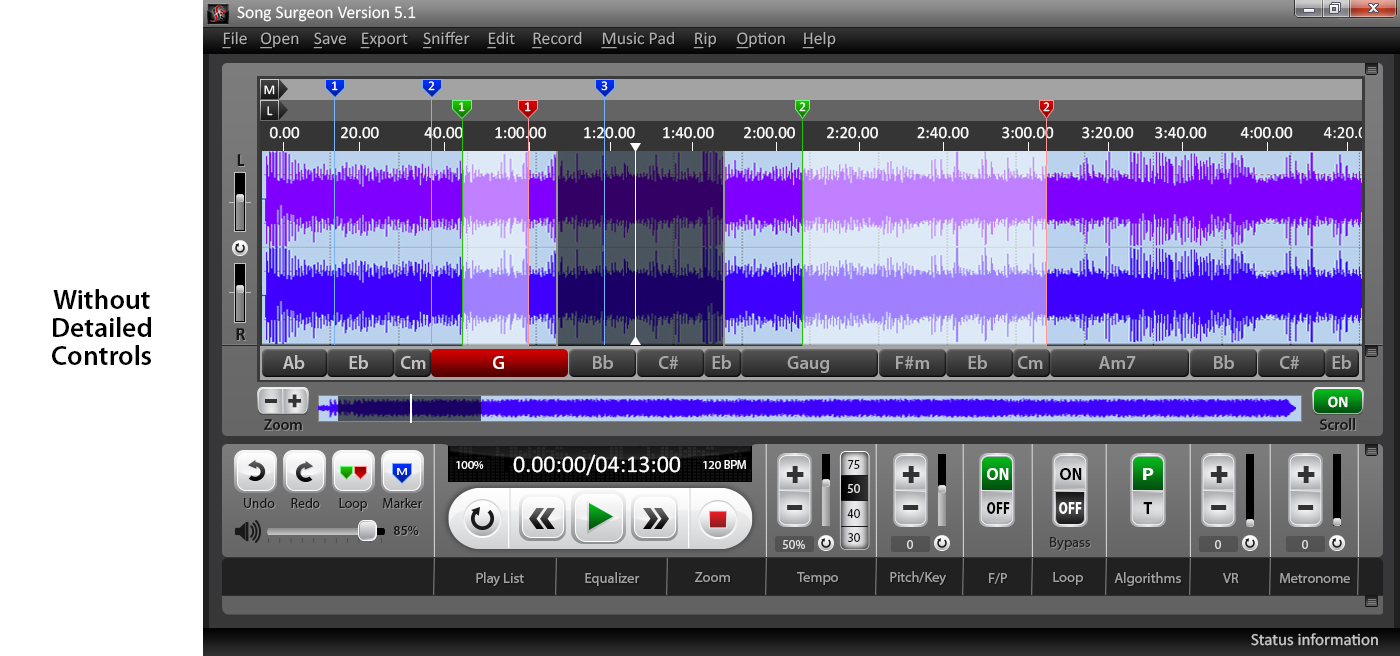Switch F/P to ON
Screen dimensions: 1400x656
click(997, 474)
